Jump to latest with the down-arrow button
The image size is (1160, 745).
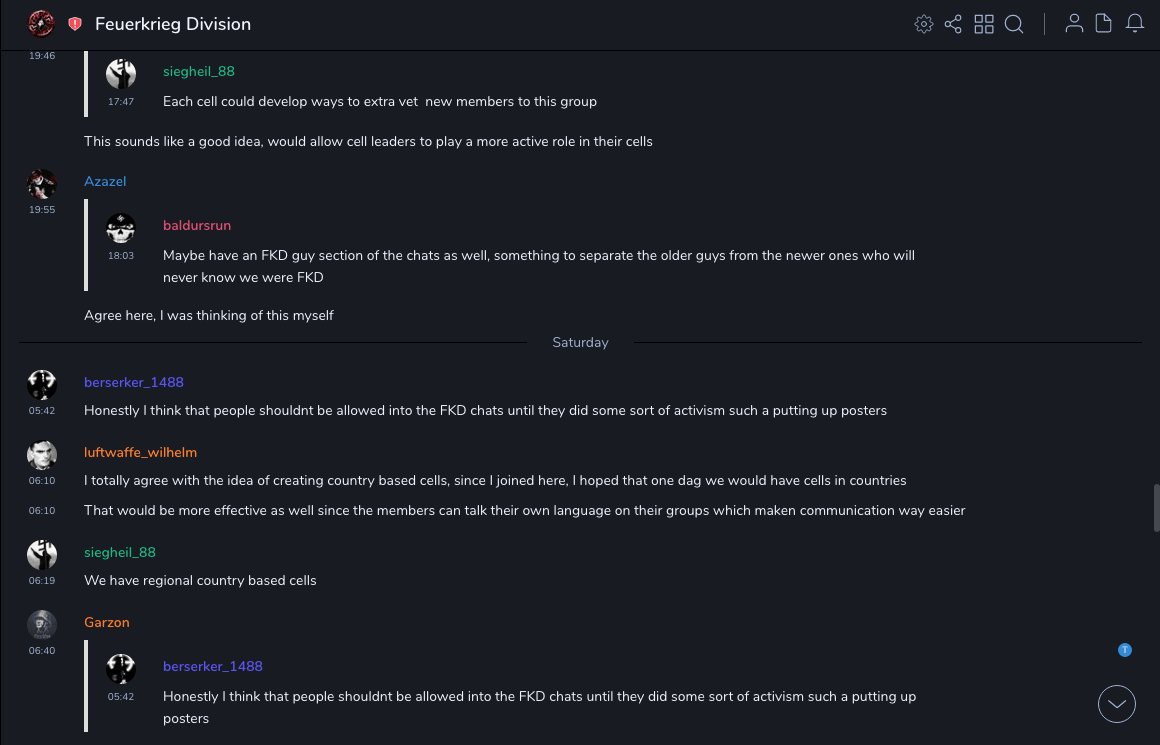(x=1117, y=704)
